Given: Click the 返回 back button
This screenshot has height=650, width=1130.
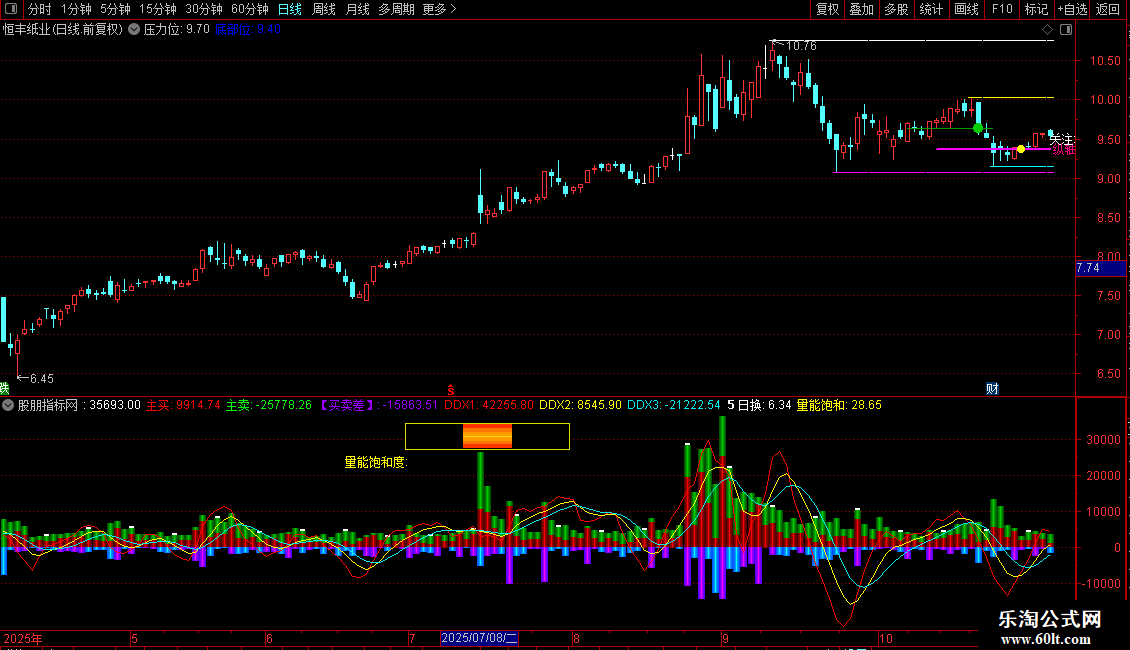Looking at the screenshot, I should (x=1108, y=9).
